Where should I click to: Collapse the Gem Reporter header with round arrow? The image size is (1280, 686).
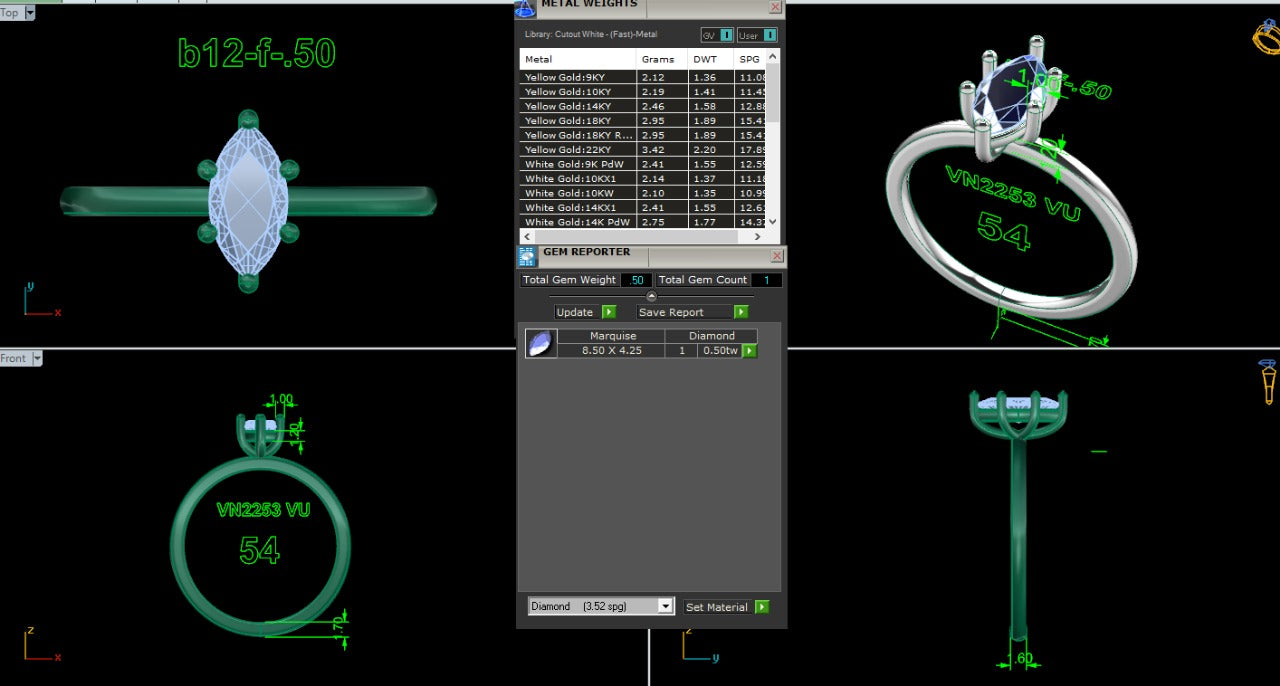coord(652,296)
